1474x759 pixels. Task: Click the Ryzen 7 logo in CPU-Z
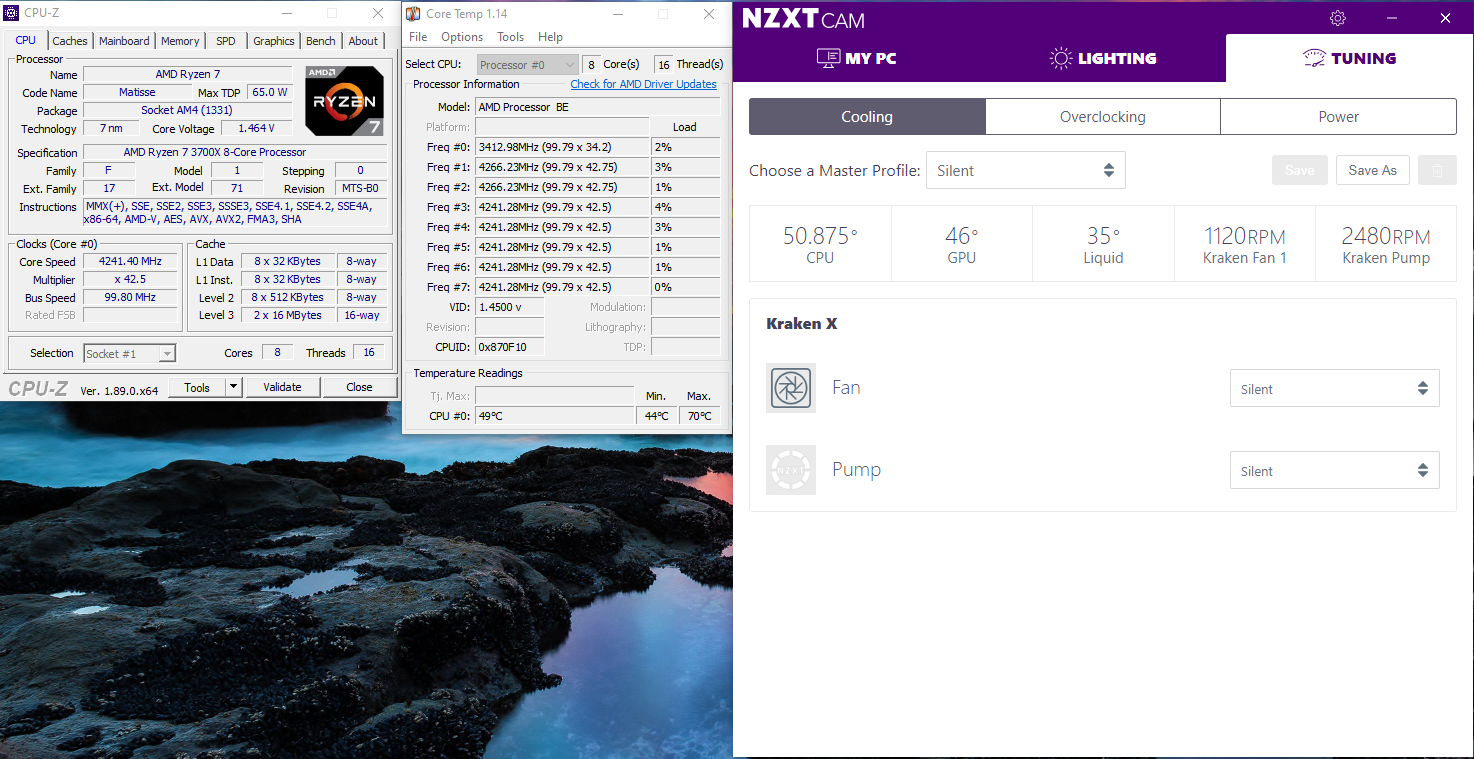(344, 101)
